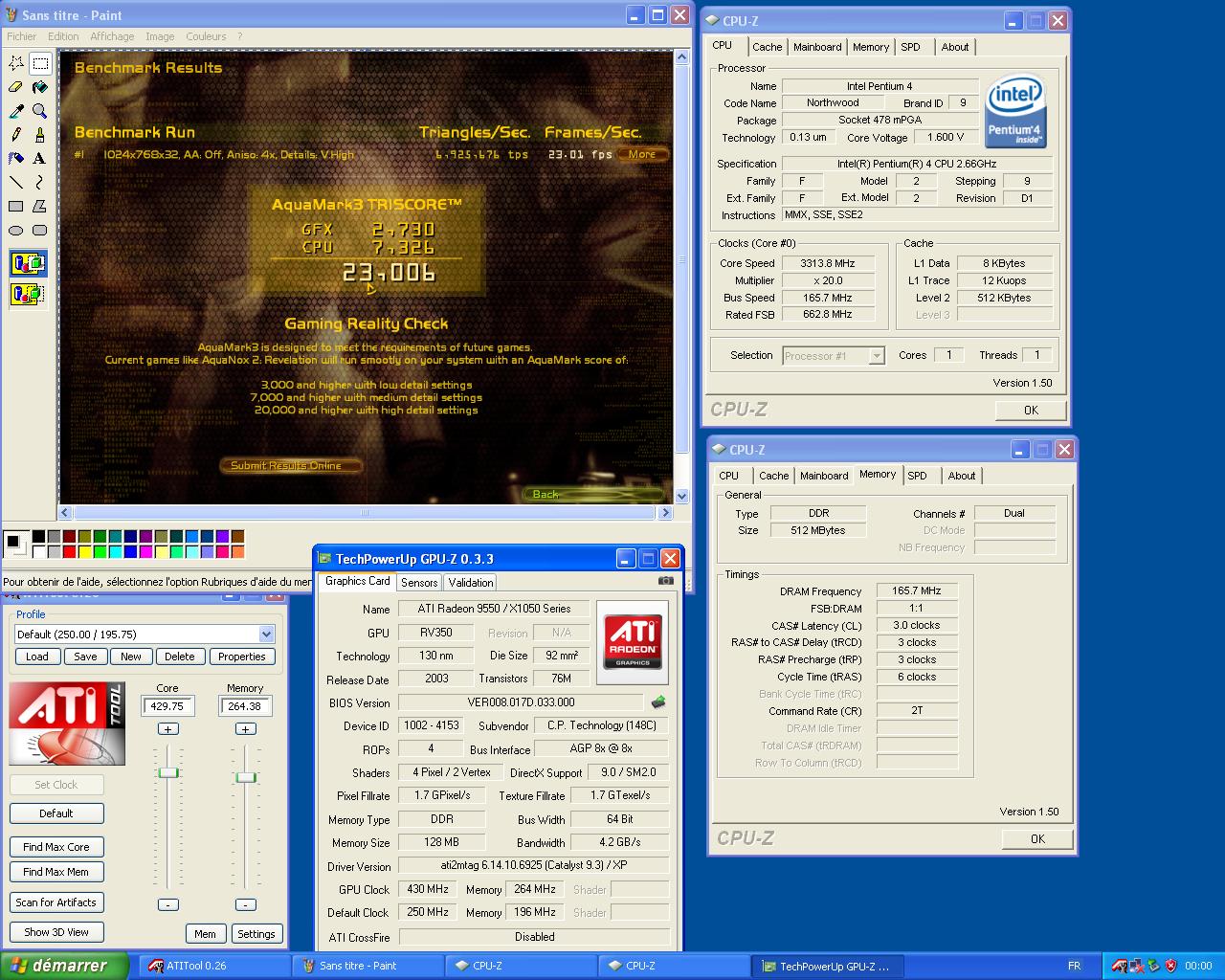Open the ATITool Settings button
The width and height of the screenshot is (1225, 980).
(x=256, y=934)
